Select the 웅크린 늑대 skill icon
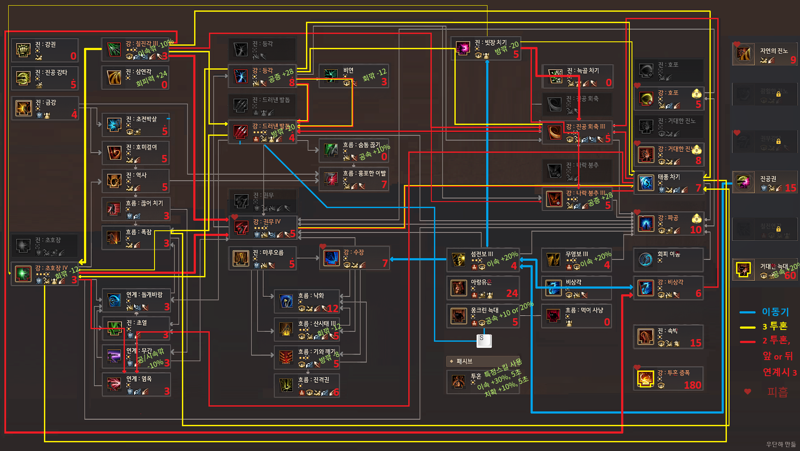The width and height of the screenshot is (800, 451). pos(458,316)
